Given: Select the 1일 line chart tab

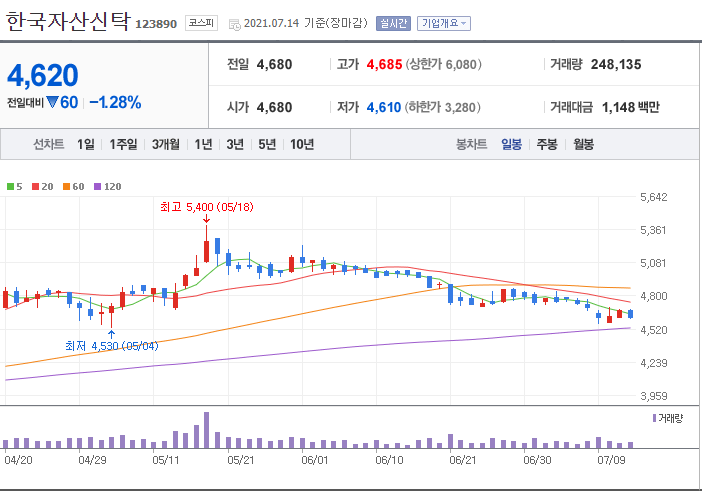Looking at the screenshot, I should pyautogui.click(x=86, y=144).
